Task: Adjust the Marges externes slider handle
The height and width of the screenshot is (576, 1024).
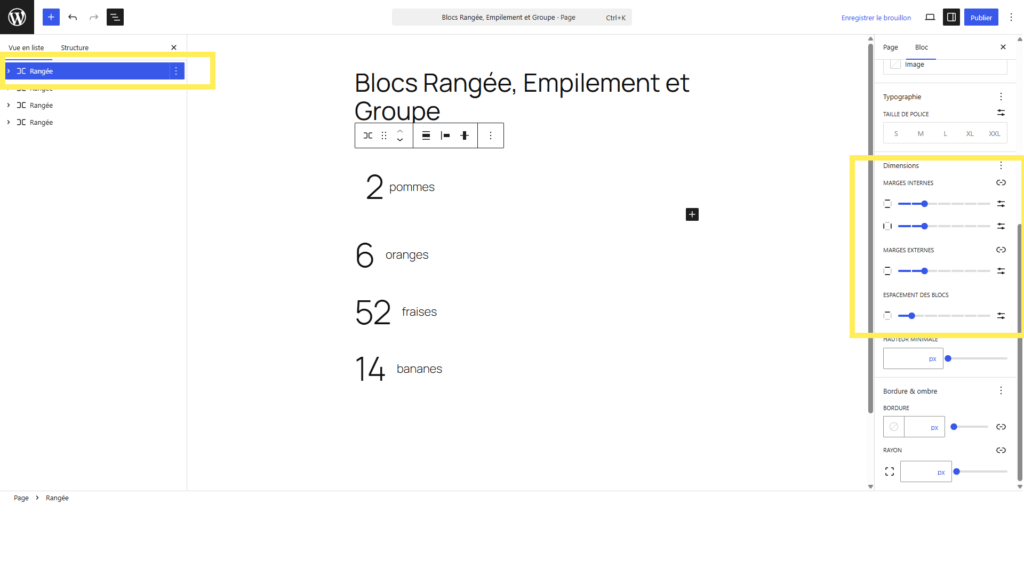Action: coord(924,271)
